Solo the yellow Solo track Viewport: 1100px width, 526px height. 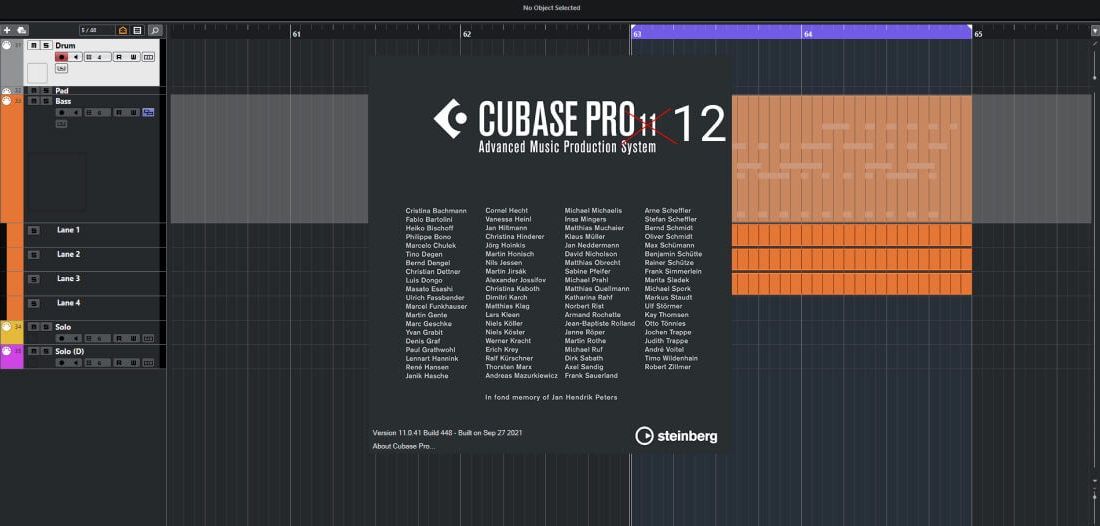pyautogui.click(x=46, y=327)
